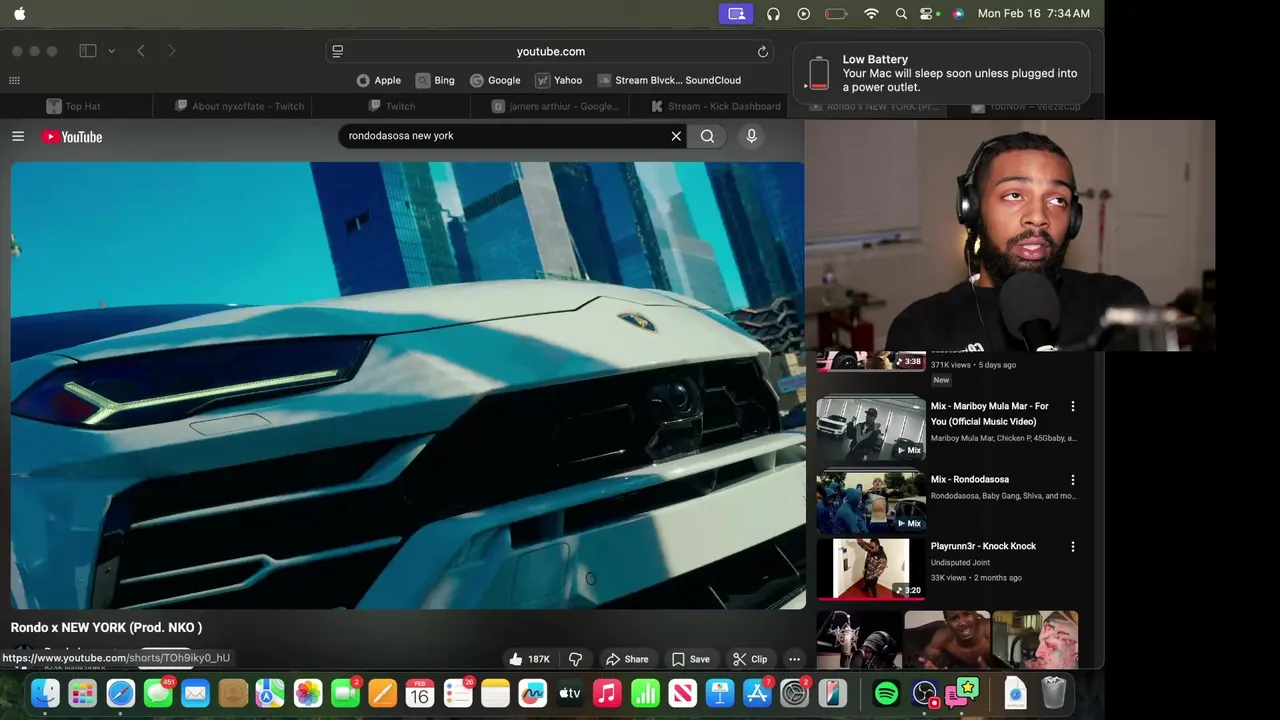Open more actions ellipsis under video
1280x720 pixels.
pos(794,659)
